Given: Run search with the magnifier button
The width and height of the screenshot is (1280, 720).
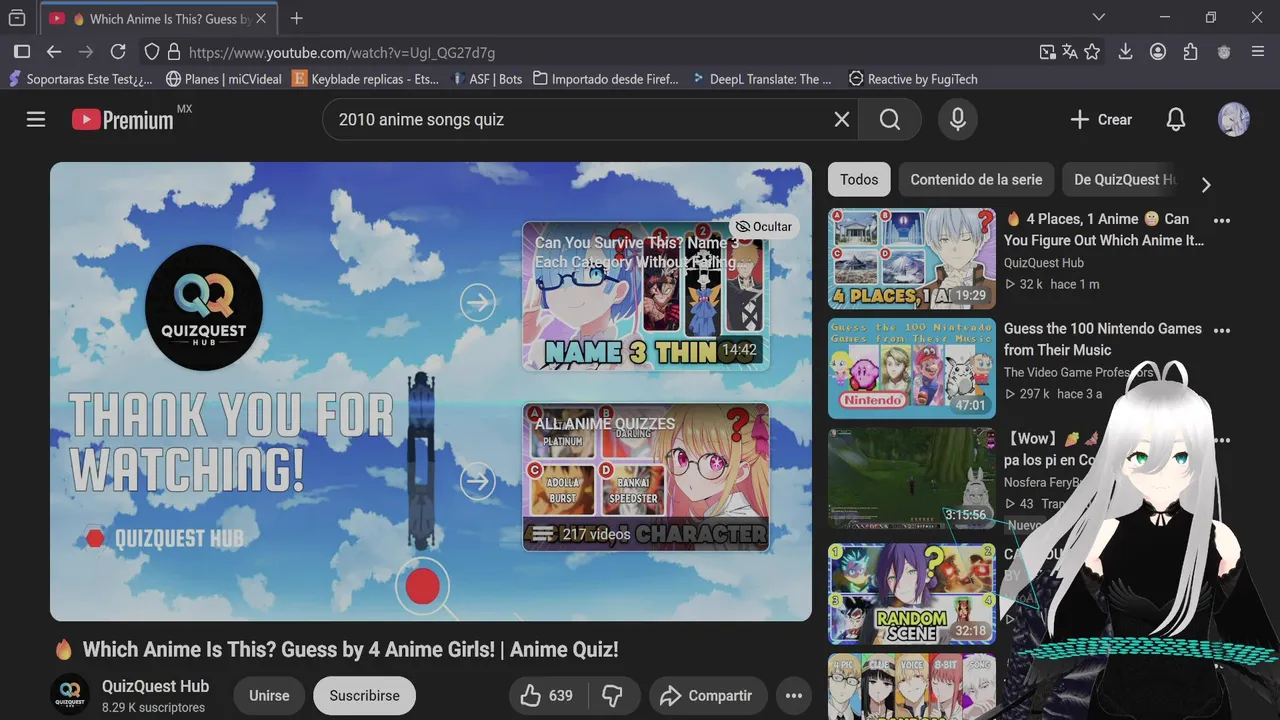Looking at the screenshot, I should click(890, 119).
